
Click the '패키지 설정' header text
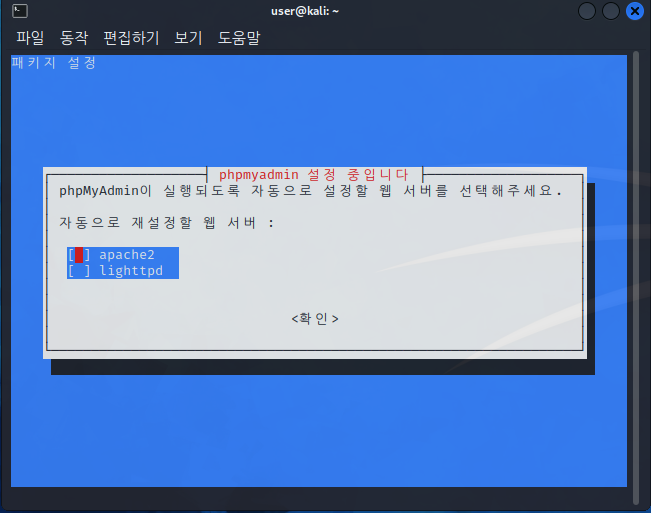[x=54, y=63]
